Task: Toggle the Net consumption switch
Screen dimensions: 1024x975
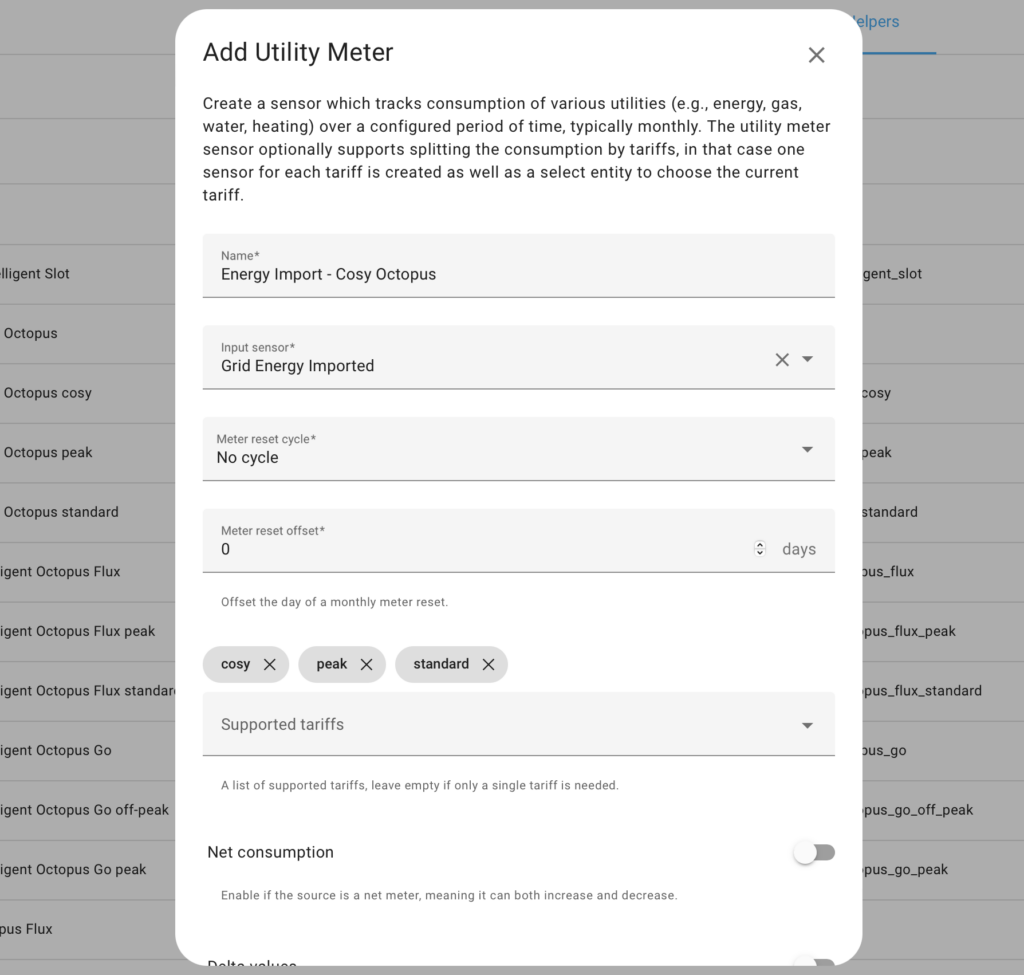Action: point(814,852)
